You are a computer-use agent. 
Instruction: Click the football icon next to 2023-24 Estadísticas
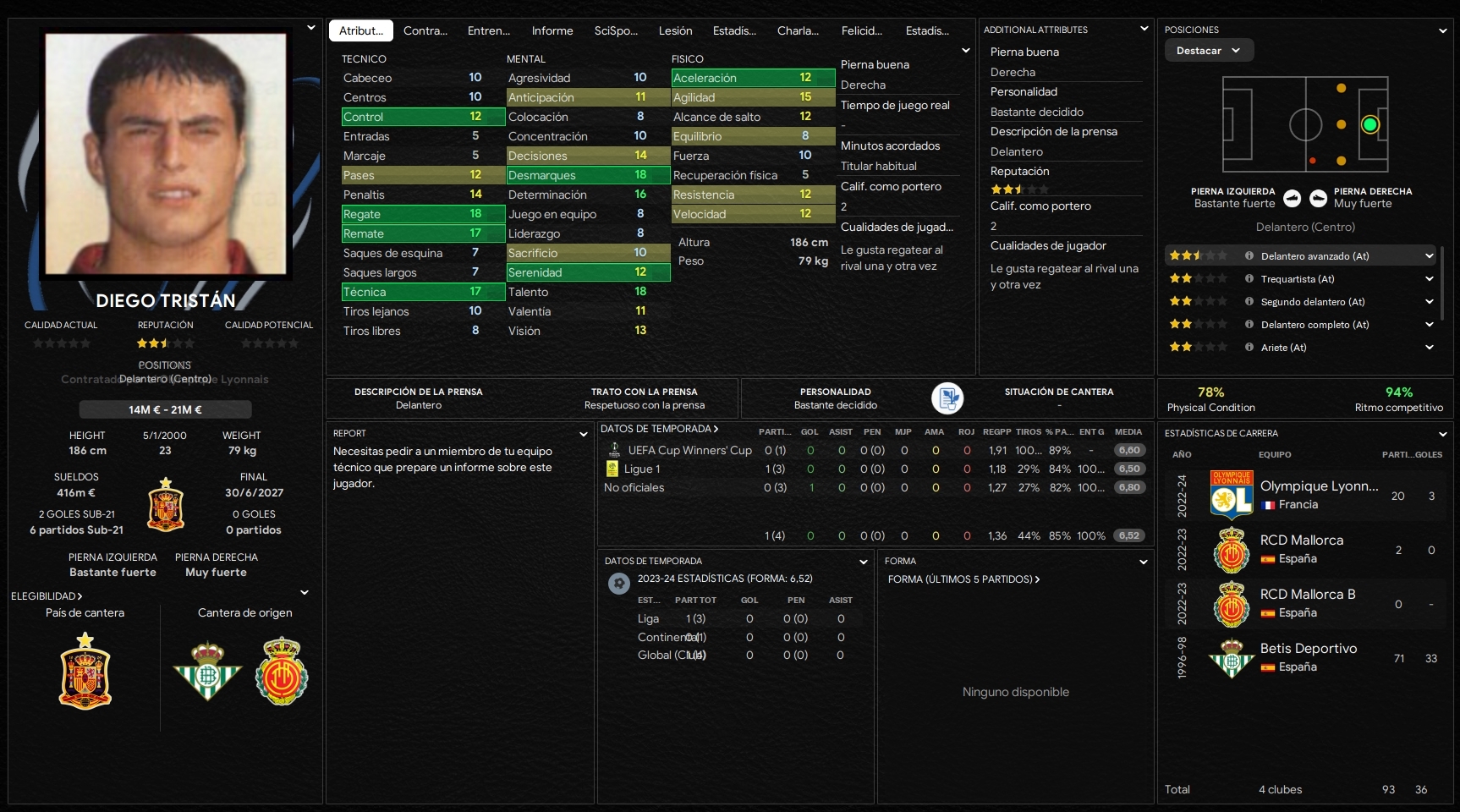tap(619, 583)
